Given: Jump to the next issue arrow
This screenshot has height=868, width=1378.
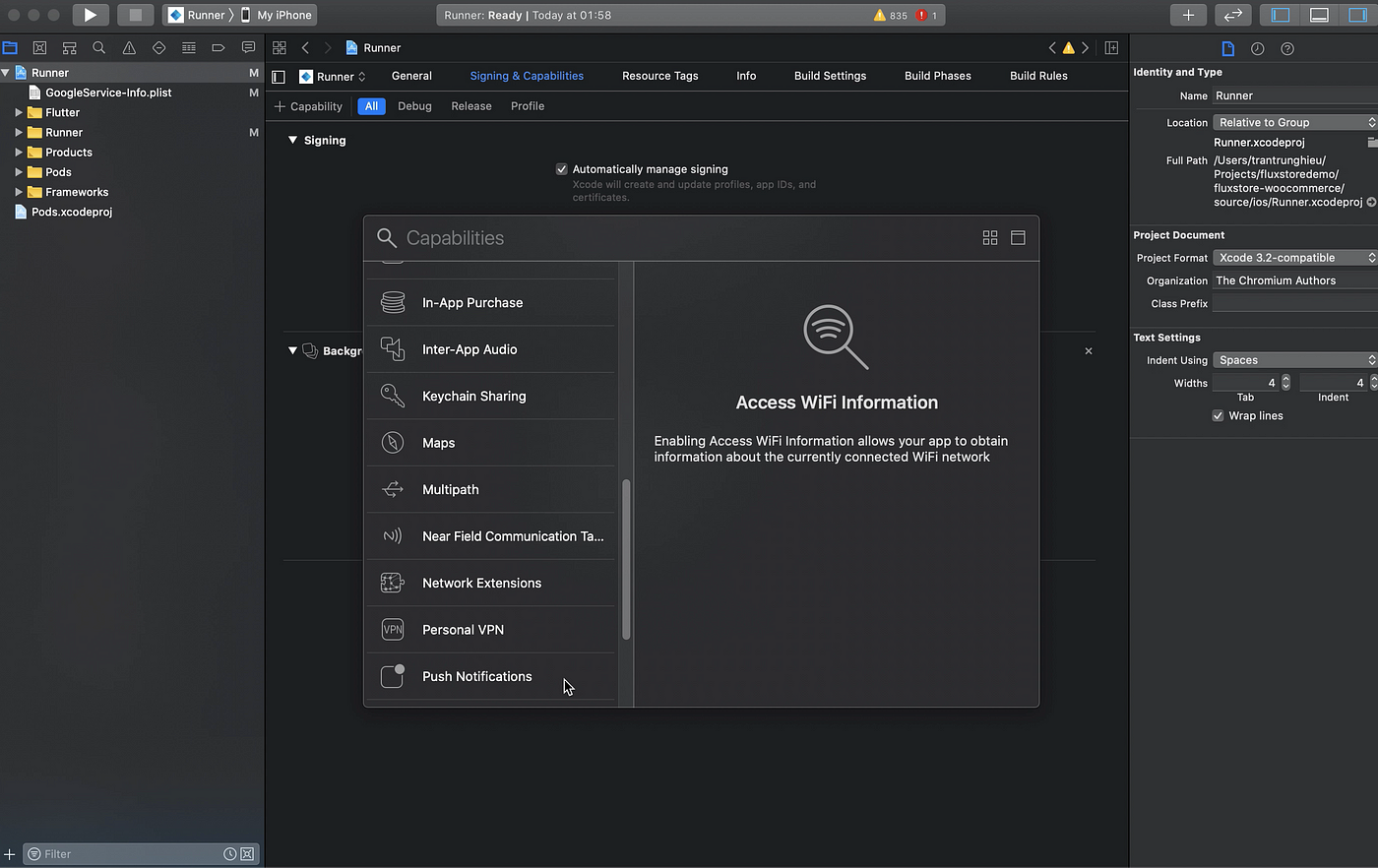Looking at the screenshot, I should pos(1085,47).
